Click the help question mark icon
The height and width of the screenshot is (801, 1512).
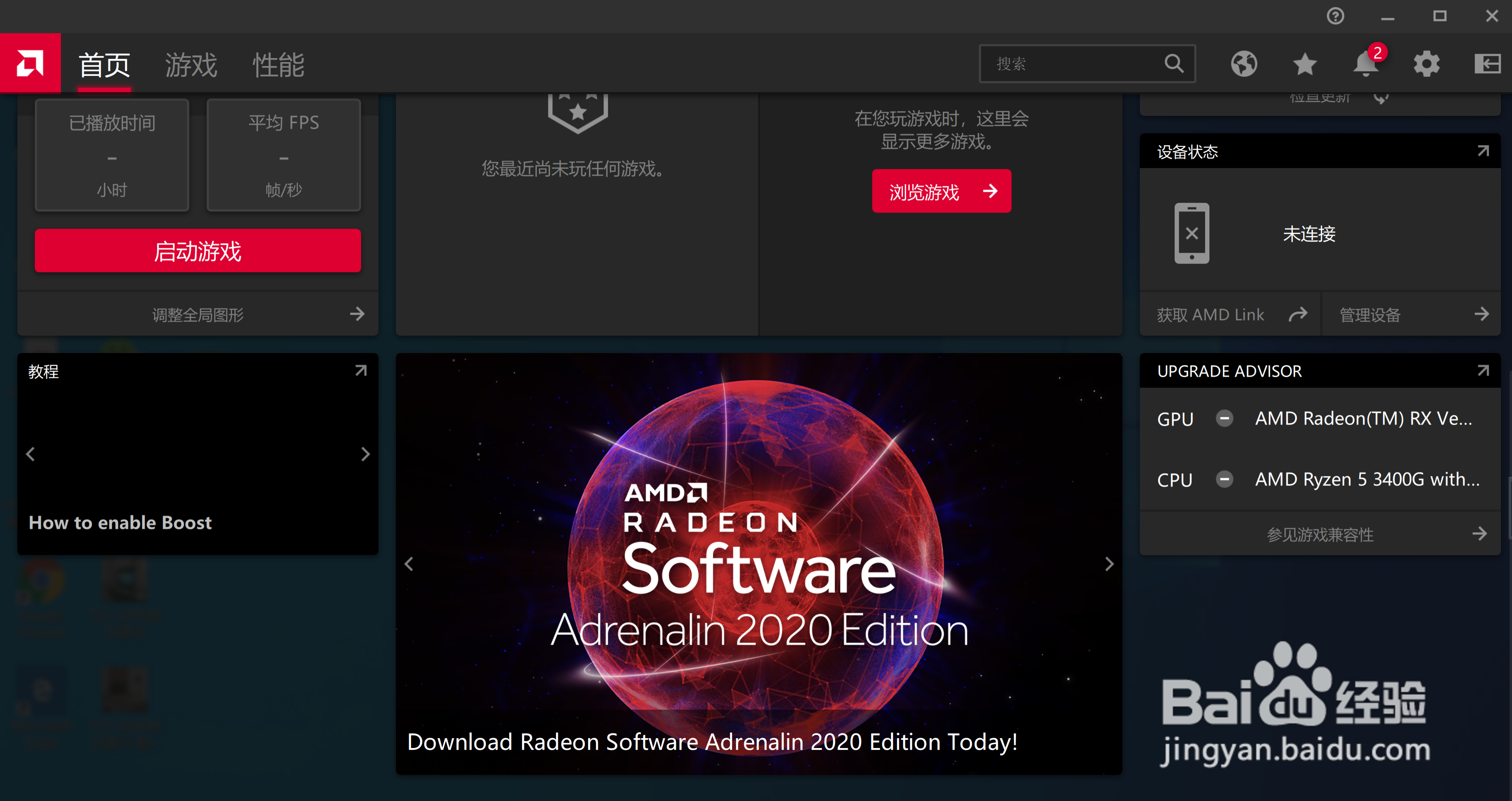tap(1335, 17)
